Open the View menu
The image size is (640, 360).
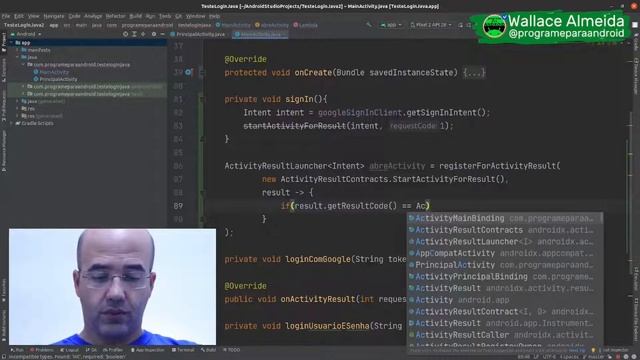tap(33, 16)
